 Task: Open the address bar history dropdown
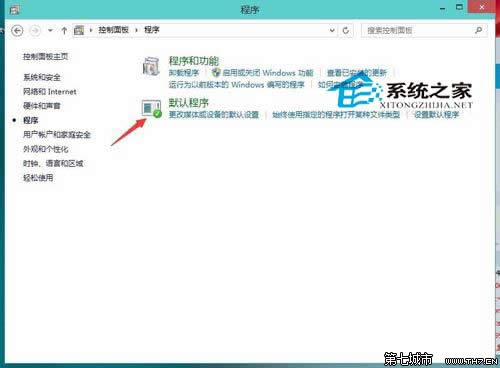pyautogui.click(x=332, y=30)
